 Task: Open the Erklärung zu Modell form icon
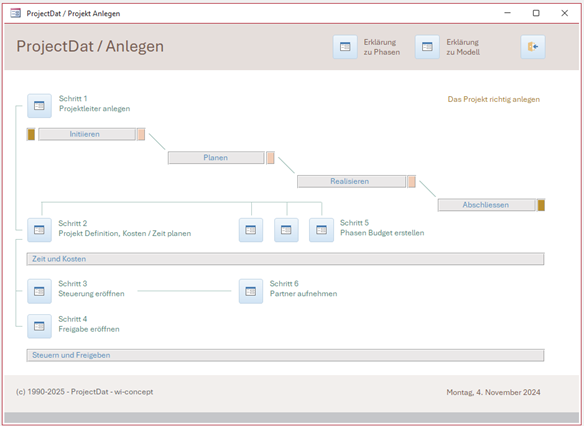click(427, 47)
